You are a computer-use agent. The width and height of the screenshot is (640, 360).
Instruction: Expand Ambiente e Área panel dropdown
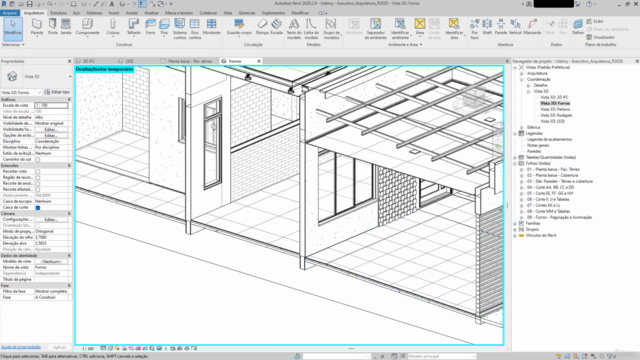coord(405,44)
